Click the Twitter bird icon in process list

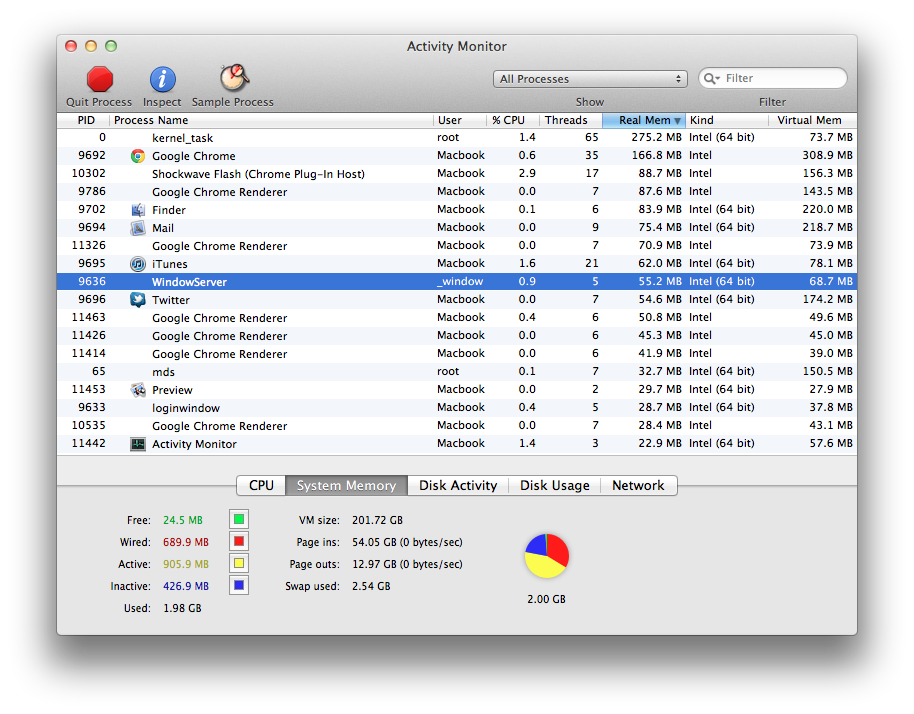pyautogui.click(x=138, y=300)
